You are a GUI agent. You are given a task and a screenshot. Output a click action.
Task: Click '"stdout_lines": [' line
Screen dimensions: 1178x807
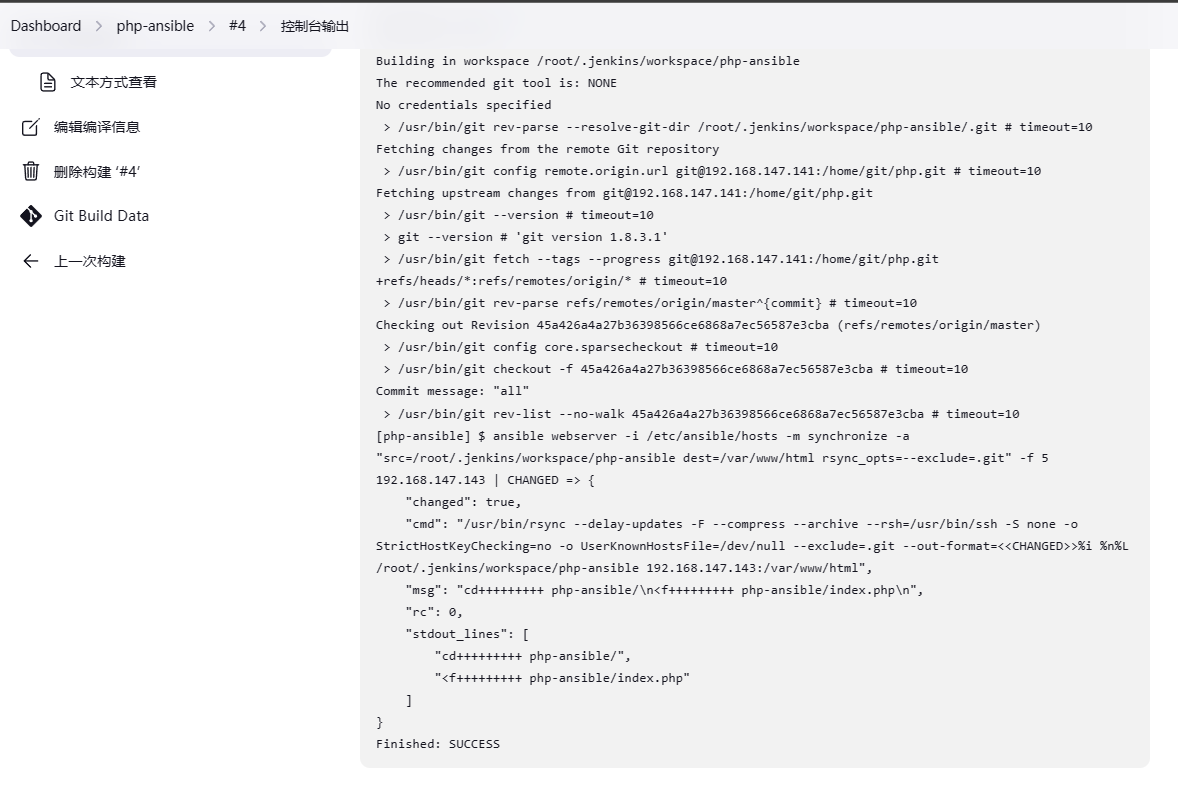[x=467, y=634]
